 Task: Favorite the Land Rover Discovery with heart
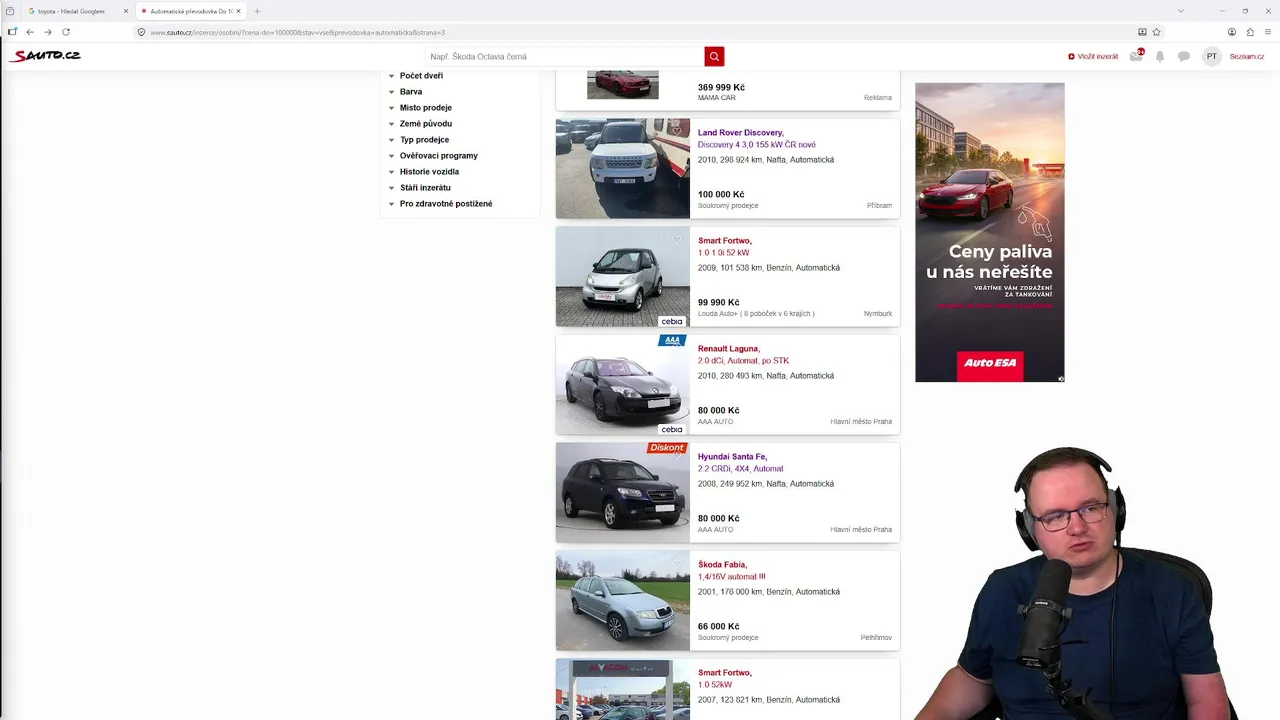[677, 131]
